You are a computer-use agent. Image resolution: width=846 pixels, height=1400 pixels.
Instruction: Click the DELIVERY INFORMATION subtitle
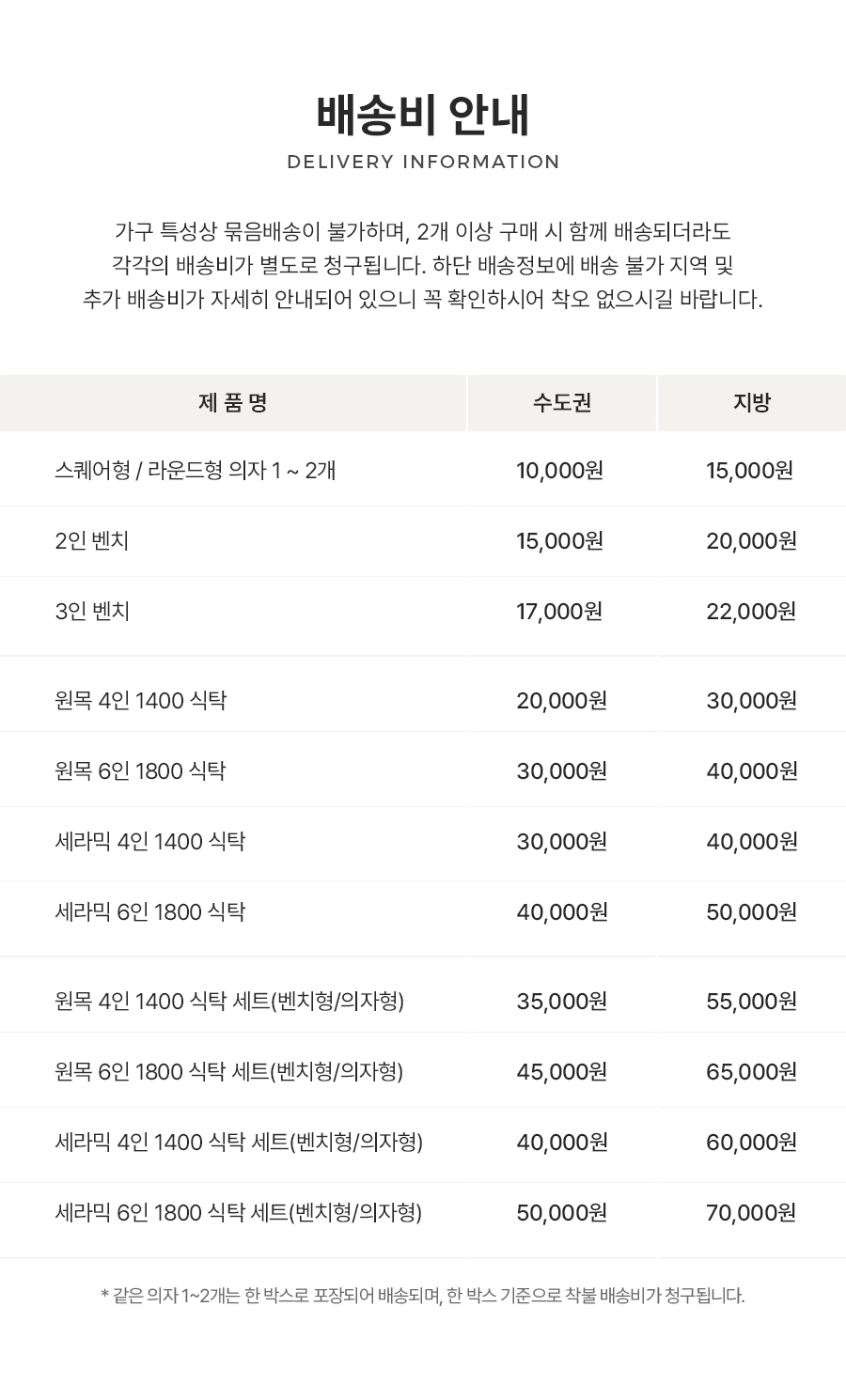click(423, 162)
